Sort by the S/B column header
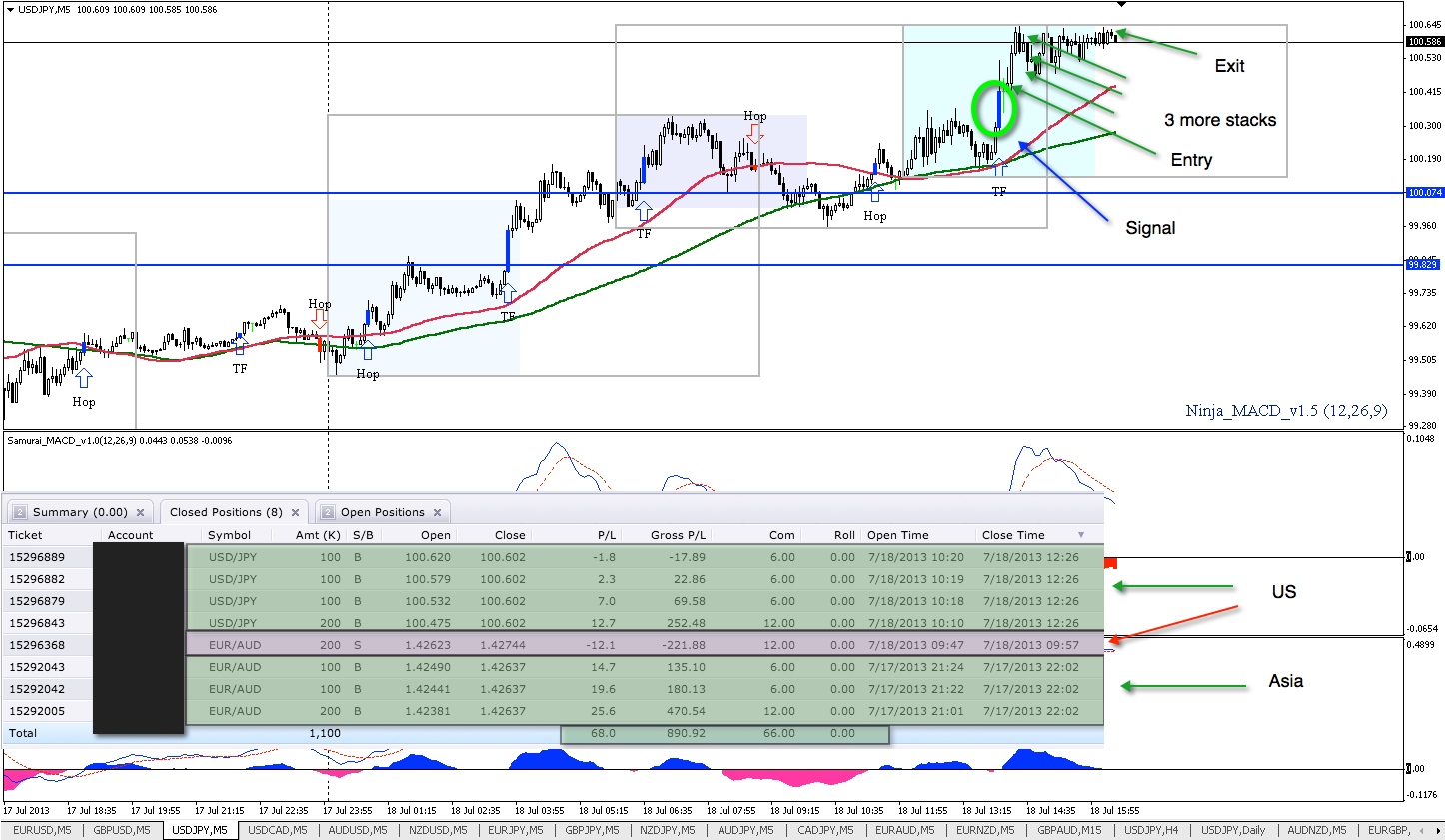The image size is (1445, 840). pyautogui.click(x=363, y=535)
